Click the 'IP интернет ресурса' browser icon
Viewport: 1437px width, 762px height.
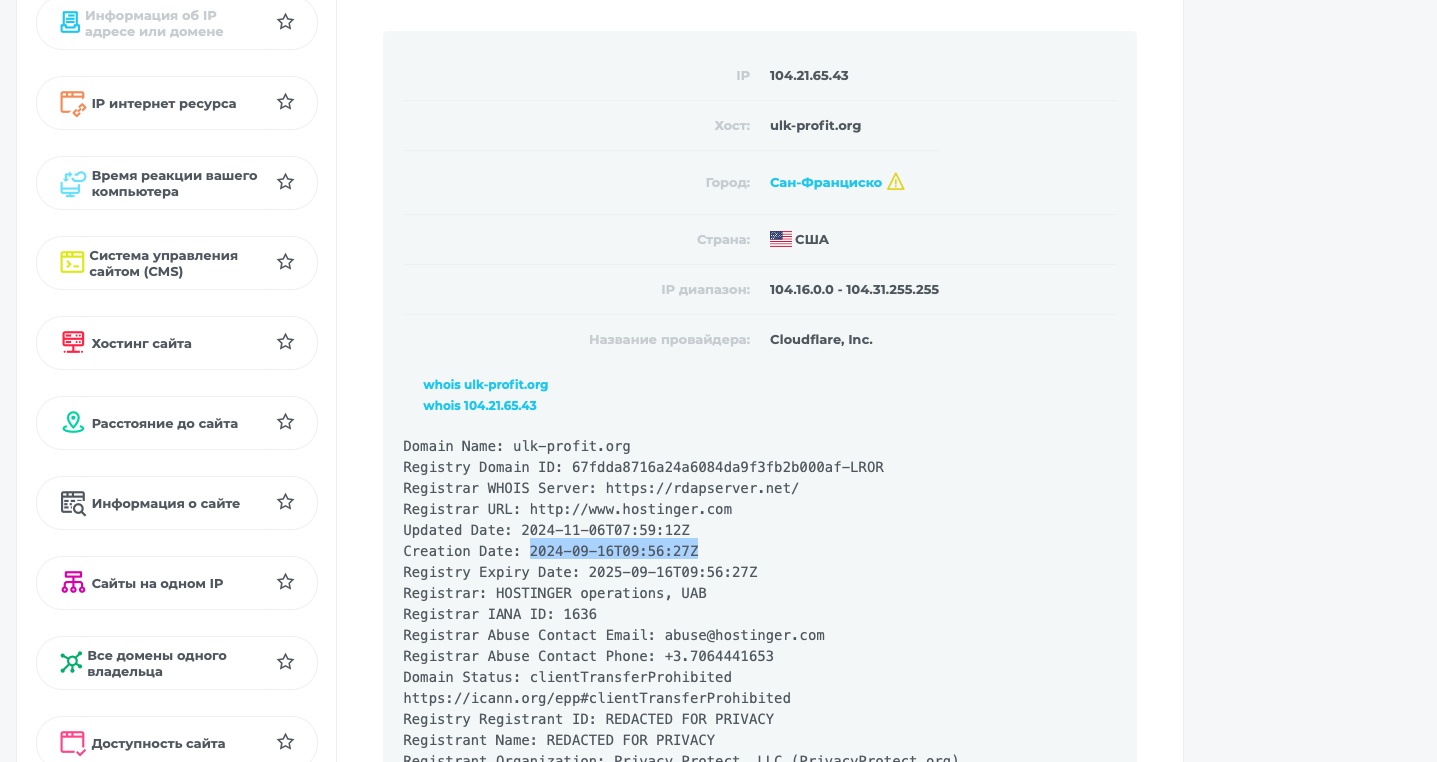point(73,103)
